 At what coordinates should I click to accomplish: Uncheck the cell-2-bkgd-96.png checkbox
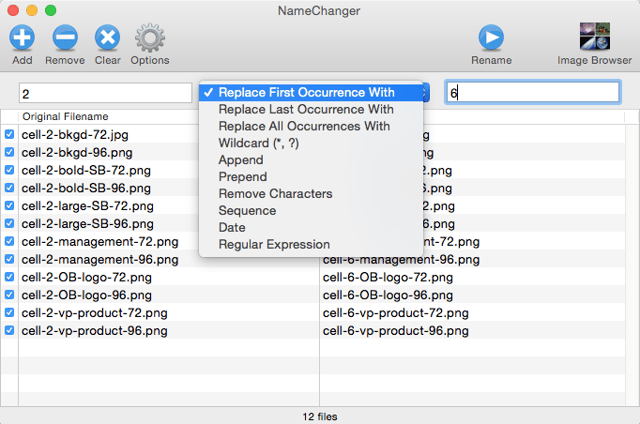click(9, 152)
